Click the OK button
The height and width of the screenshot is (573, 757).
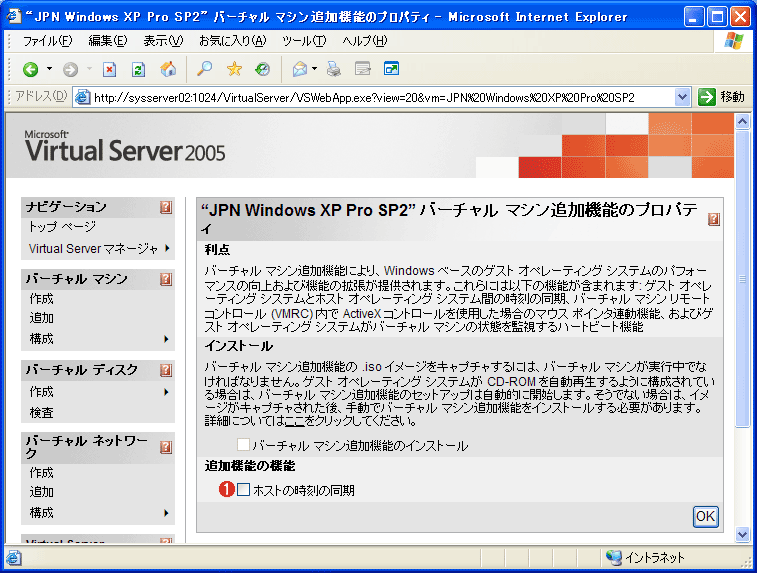click(705, 517)
